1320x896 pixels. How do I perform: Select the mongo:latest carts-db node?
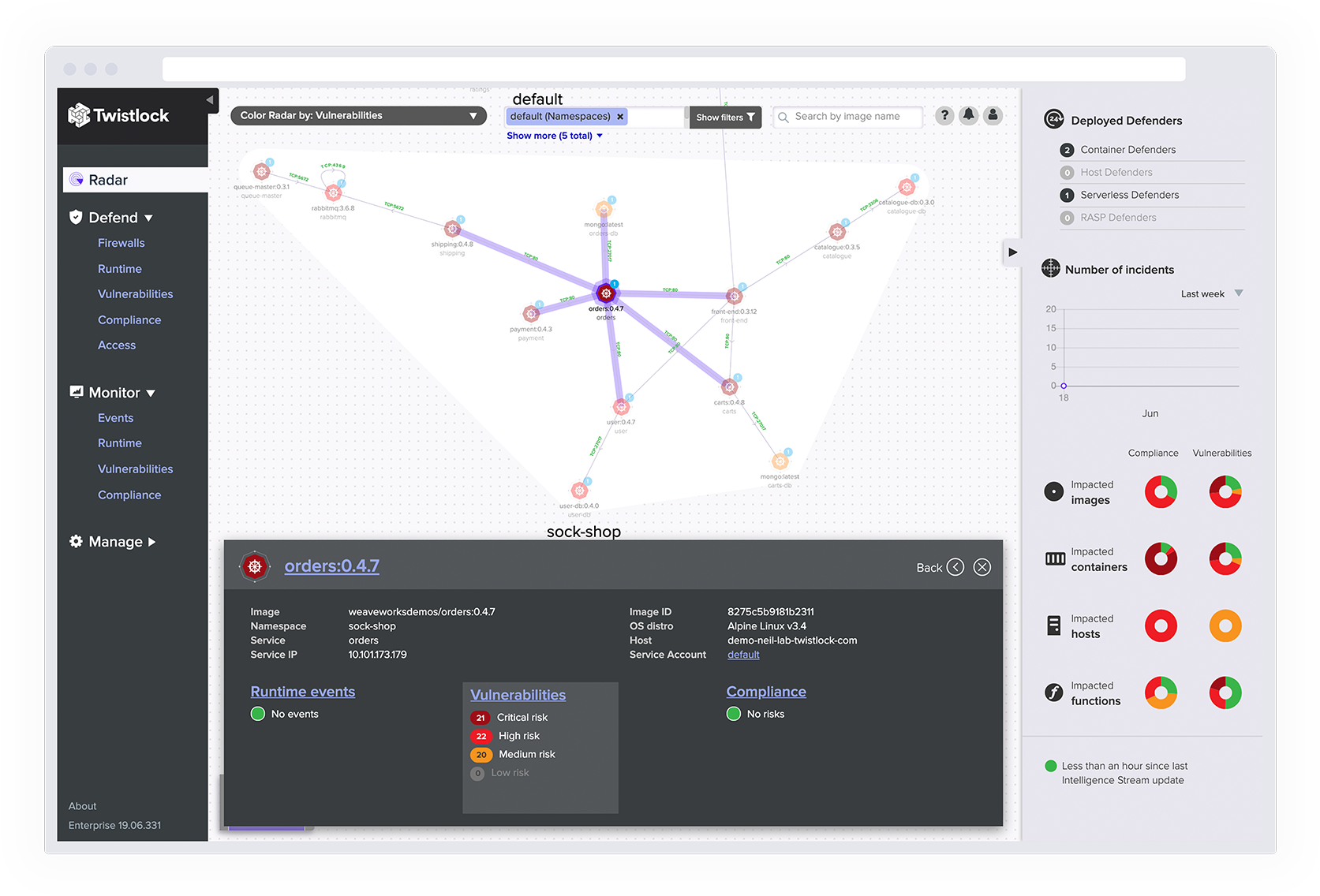pyautogui.click(x=780, y=461)
